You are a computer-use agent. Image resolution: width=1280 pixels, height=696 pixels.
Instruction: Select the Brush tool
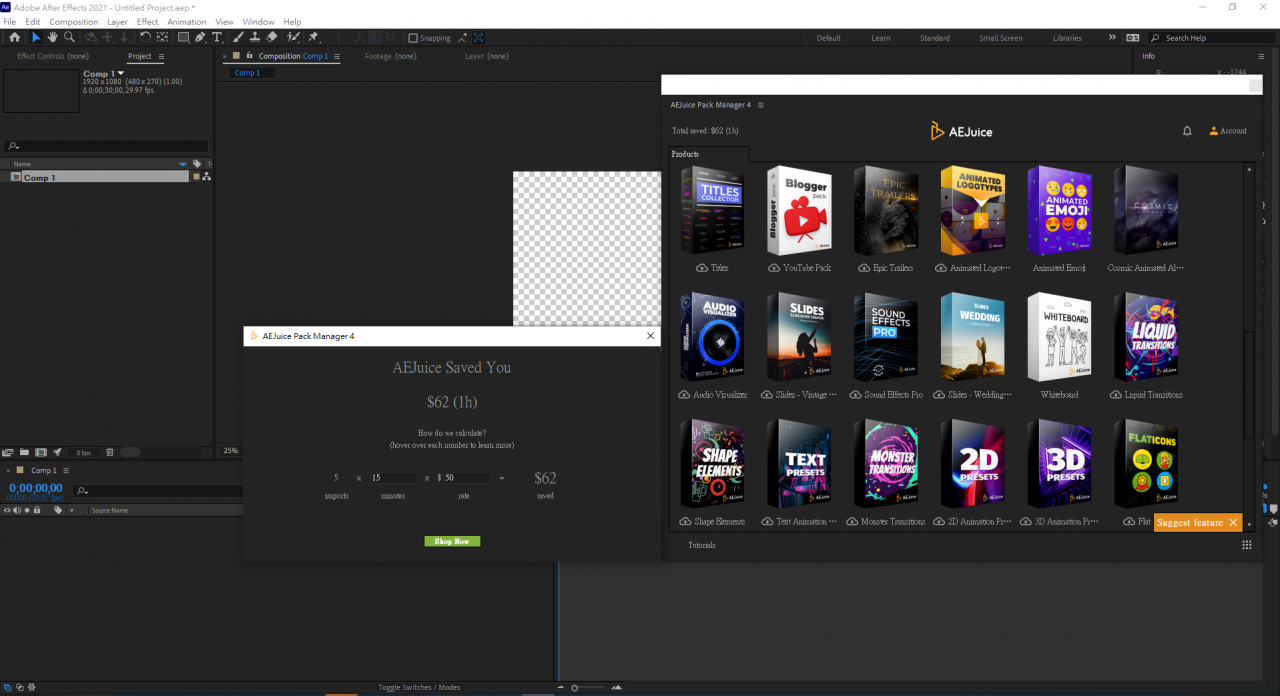tap(240, 38)
